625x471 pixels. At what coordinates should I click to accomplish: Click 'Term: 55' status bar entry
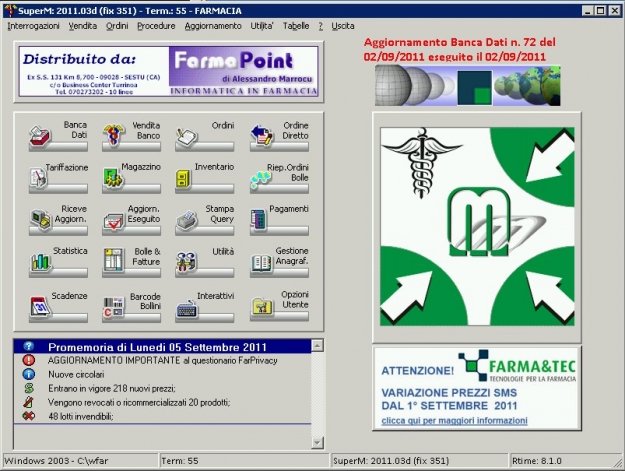(x=244, y=461)
